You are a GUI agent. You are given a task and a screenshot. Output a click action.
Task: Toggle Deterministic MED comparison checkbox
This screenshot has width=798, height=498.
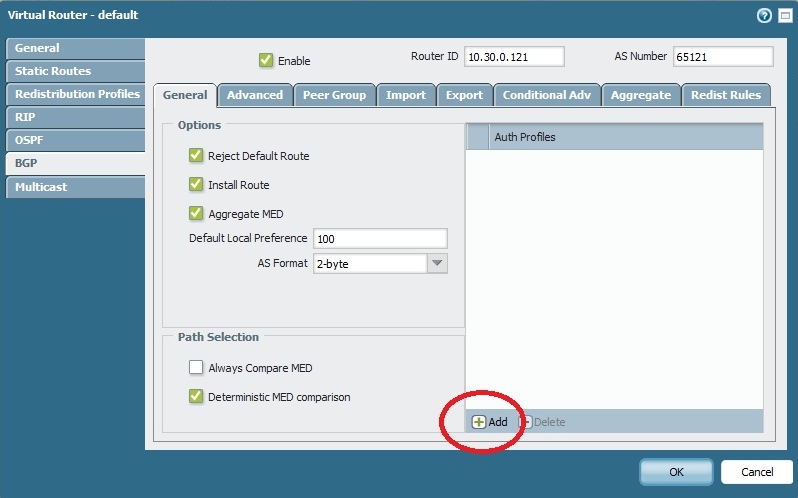click(196, 396)
